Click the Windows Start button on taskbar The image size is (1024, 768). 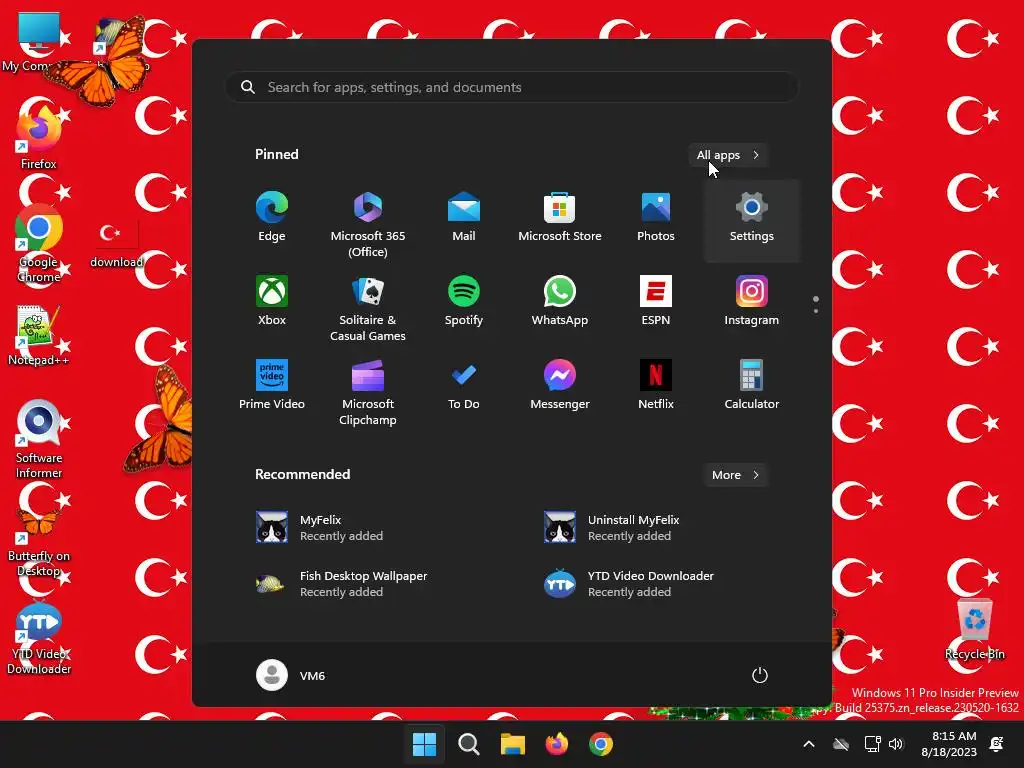click(x=424, y=744)
